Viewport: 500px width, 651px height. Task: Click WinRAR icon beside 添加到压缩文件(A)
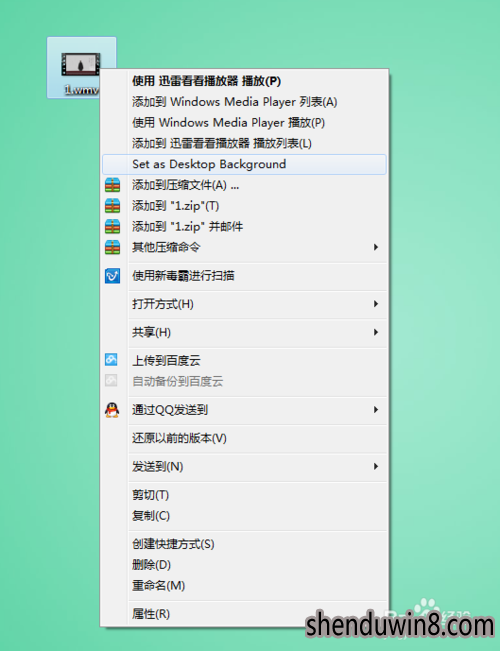click(x=113, y=185)
